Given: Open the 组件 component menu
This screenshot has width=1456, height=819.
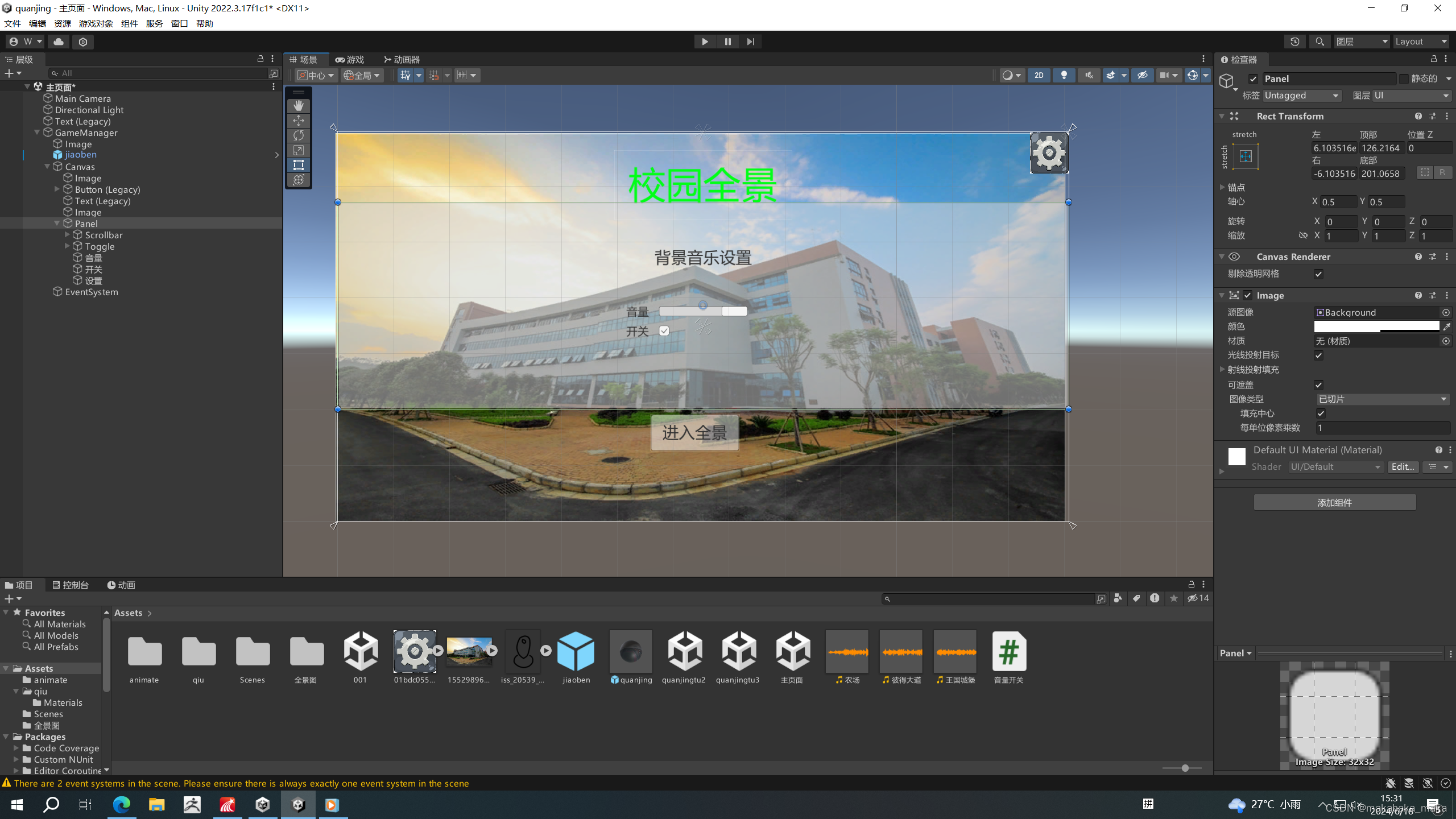Looking at the screenshot, I should [x=130, y=23].
